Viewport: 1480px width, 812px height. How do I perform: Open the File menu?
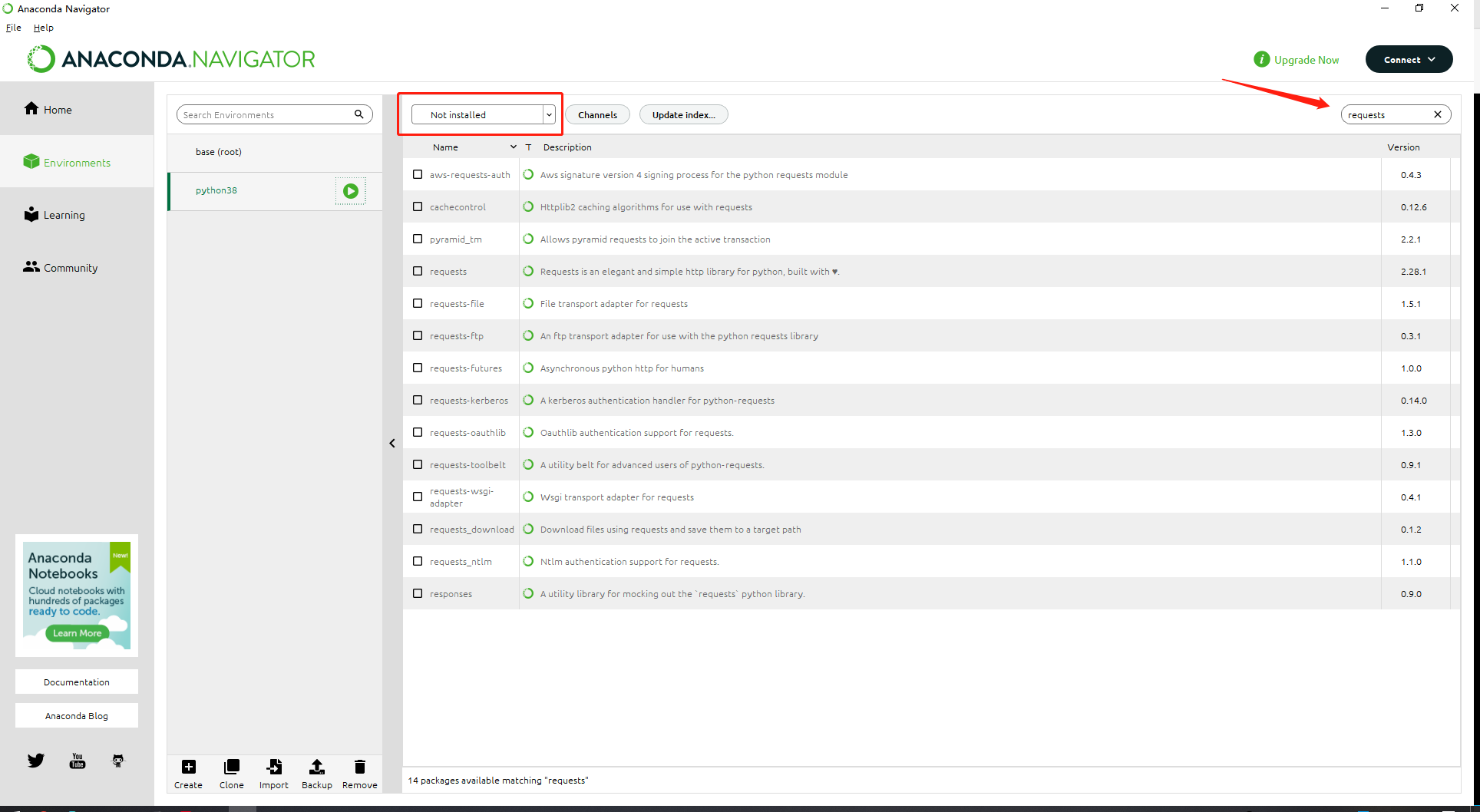[x=14, y=28]
